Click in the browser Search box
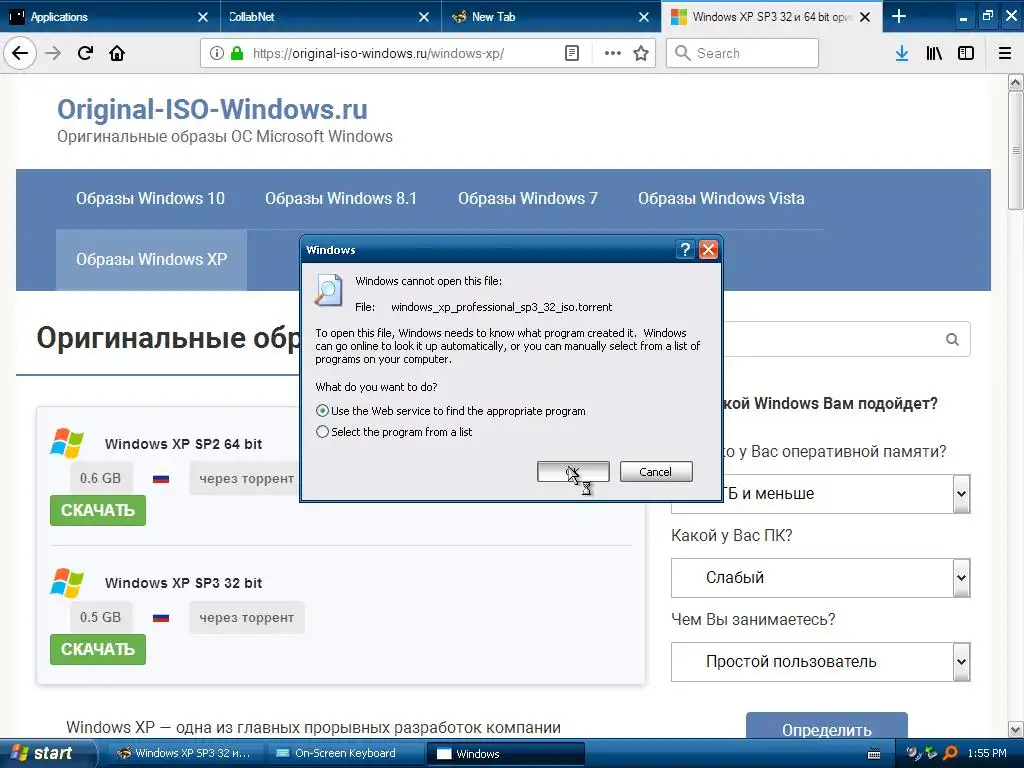This screenshot has width=1024, height=768. (743, 53)
